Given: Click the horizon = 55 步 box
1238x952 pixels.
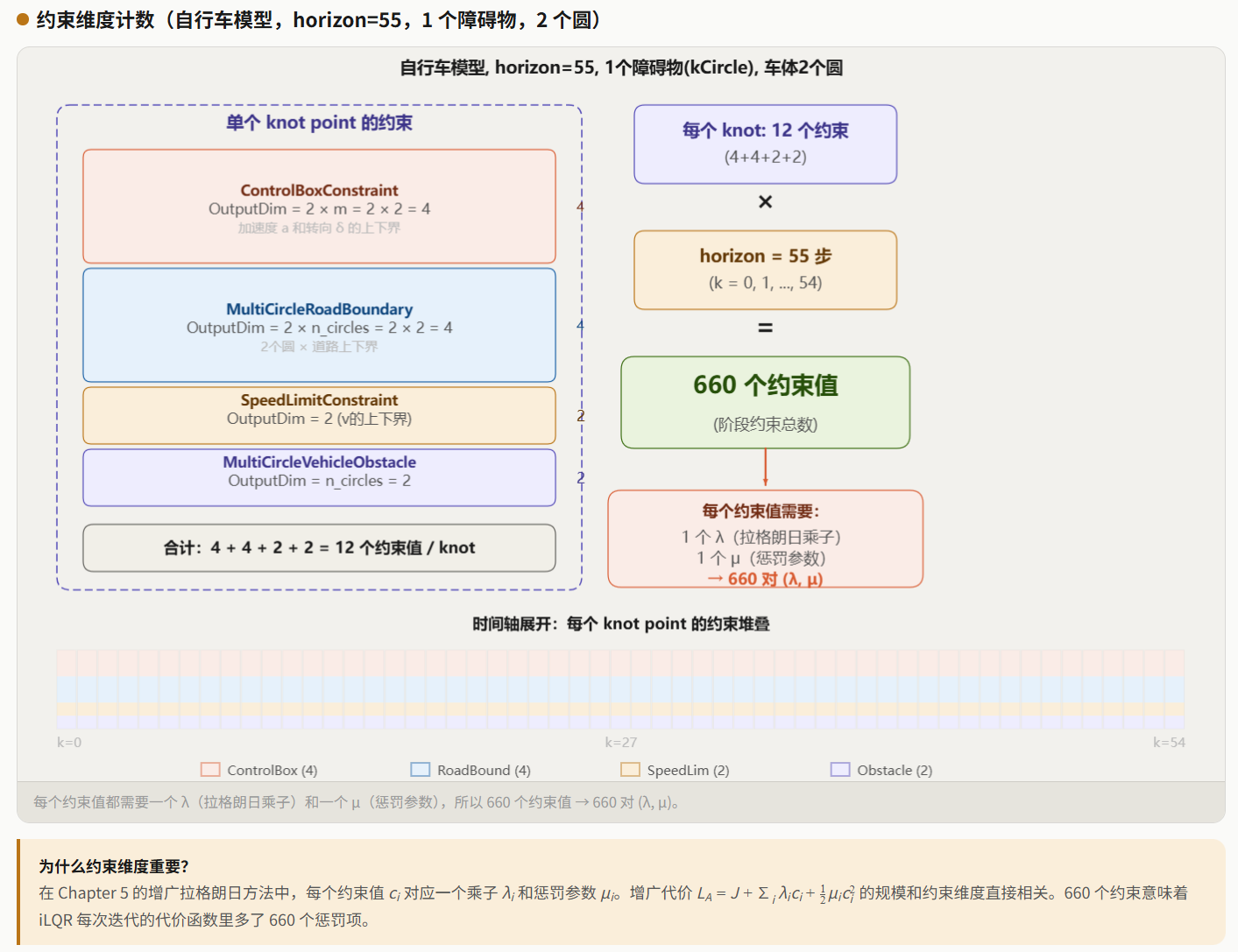Looking at the screenshot, I should pyautogui.click(x=765, y=270).
